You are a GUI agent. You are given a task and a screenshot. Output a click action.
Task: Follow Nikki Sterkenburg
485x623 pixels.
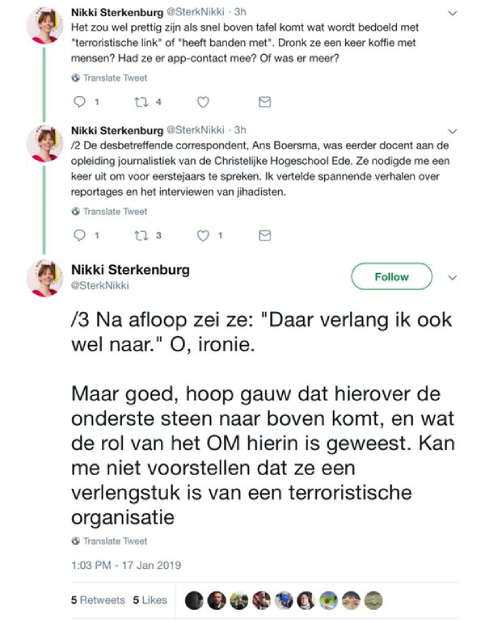[x=392, y=277]
